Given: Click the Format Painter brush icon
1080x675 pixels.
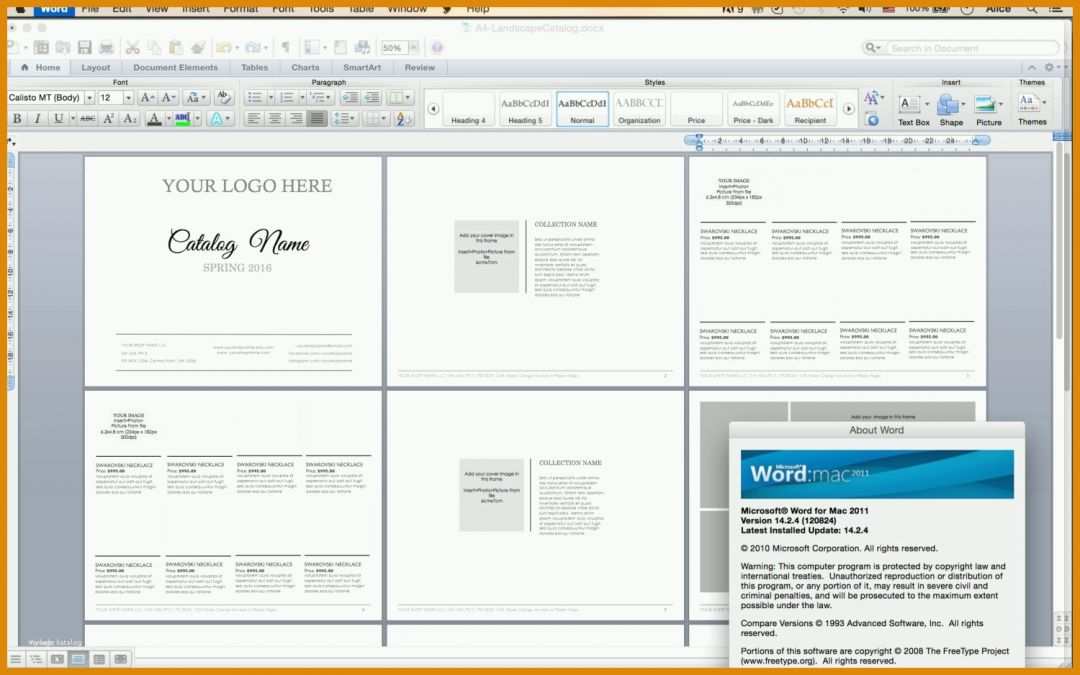Looking at the screenshot, I should pos(198,48).
